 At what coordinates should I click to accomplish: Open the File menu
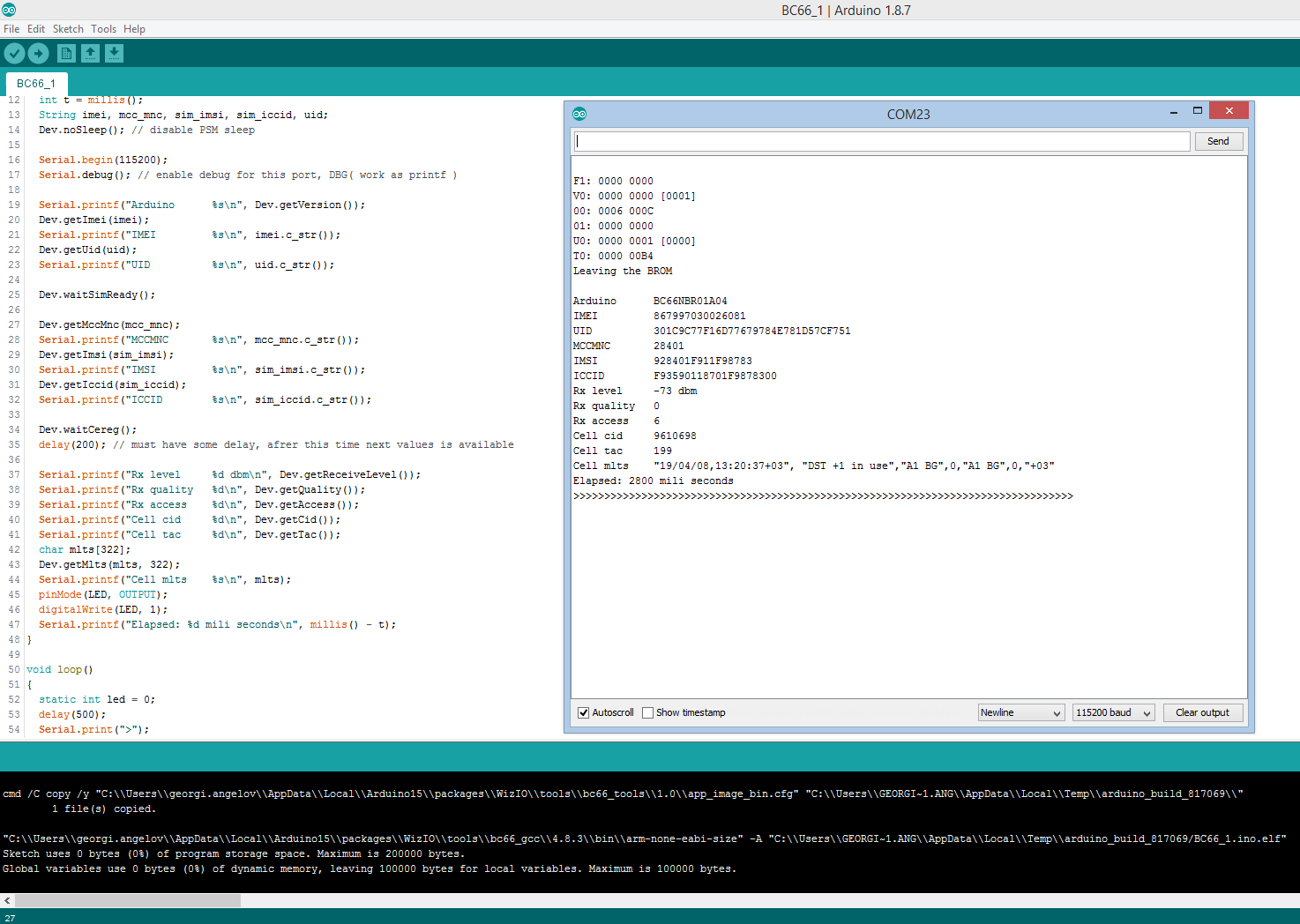coord(11,29)
